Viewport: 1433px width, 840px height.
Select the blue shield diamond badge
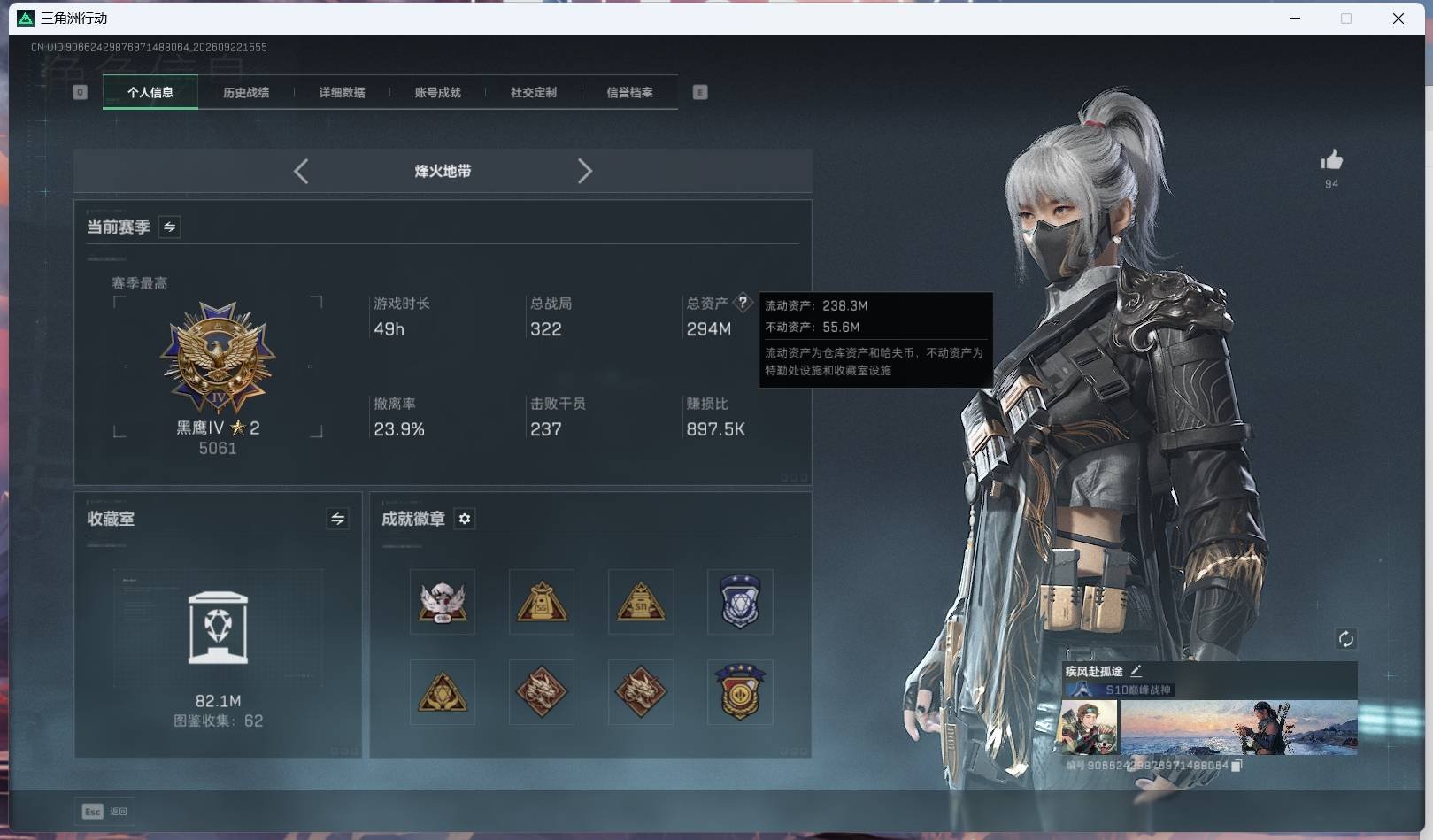(740, 602)
